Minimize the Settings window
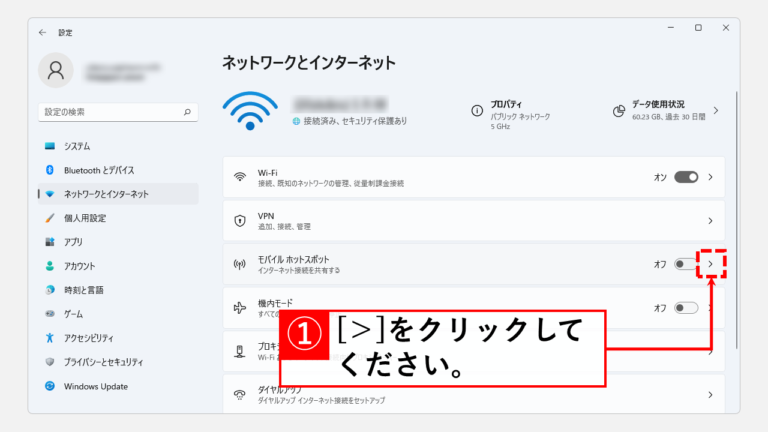The width and height of the screenshot is (768, 432). pyautogui.click(x=671, y=28)
